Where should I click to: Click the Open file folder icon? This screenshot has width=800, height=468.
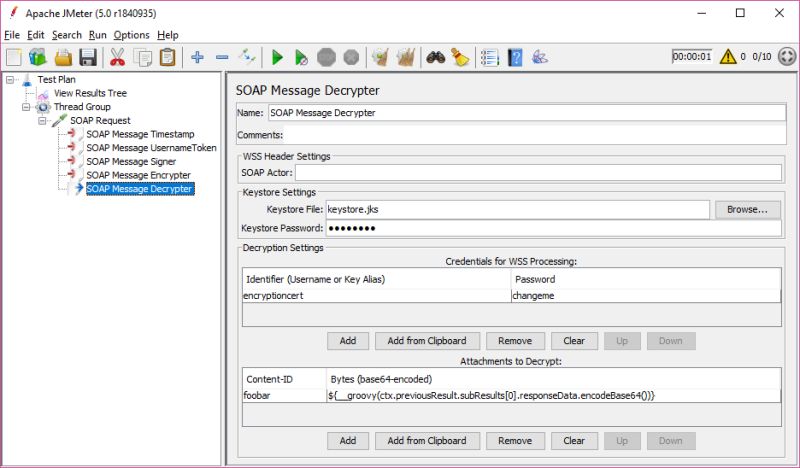(x=63, y=57)
